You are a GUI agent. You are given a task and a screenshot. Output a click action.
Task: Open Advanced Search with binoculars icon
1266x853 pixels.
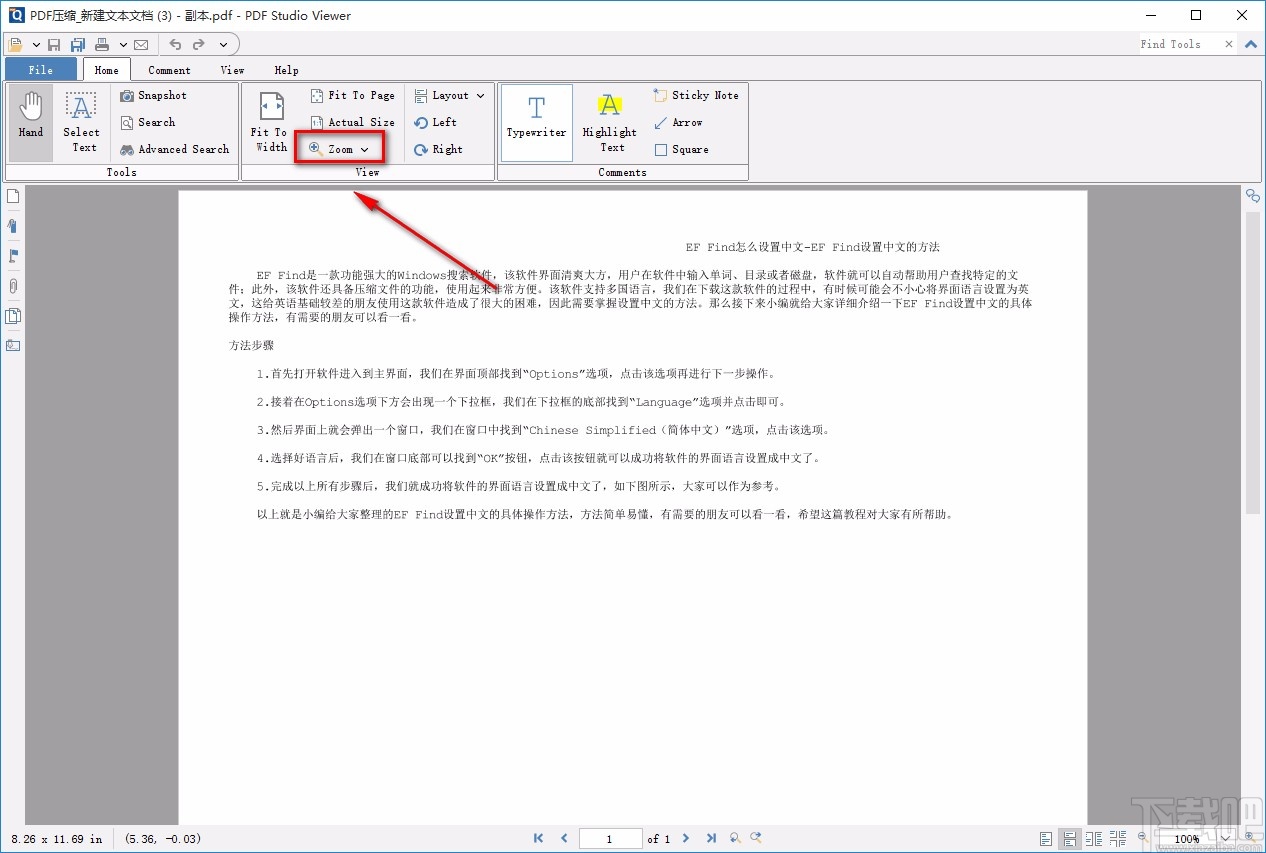tap(175, 150)
